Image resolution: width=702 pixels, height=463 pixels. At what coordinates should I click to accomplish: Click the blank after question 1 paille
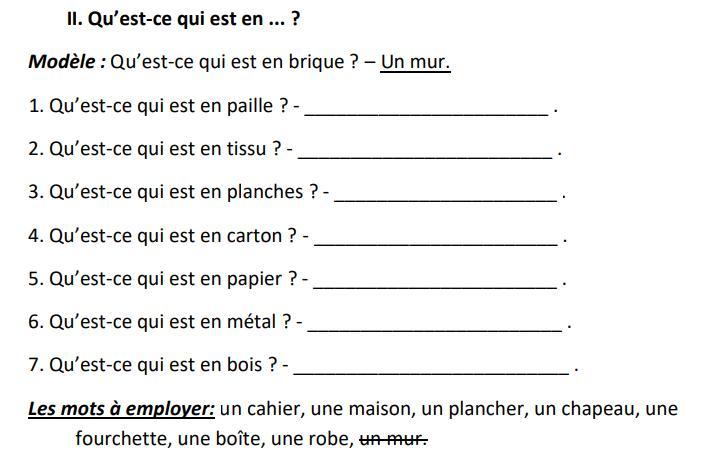pyautogui.click(x=427, y=108)
